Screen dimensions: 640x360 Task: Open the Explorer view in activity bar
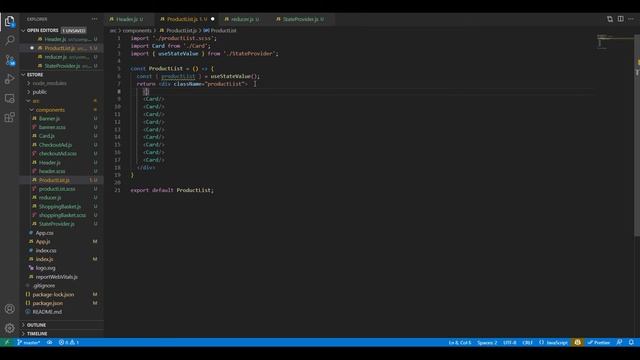(9, 21)
